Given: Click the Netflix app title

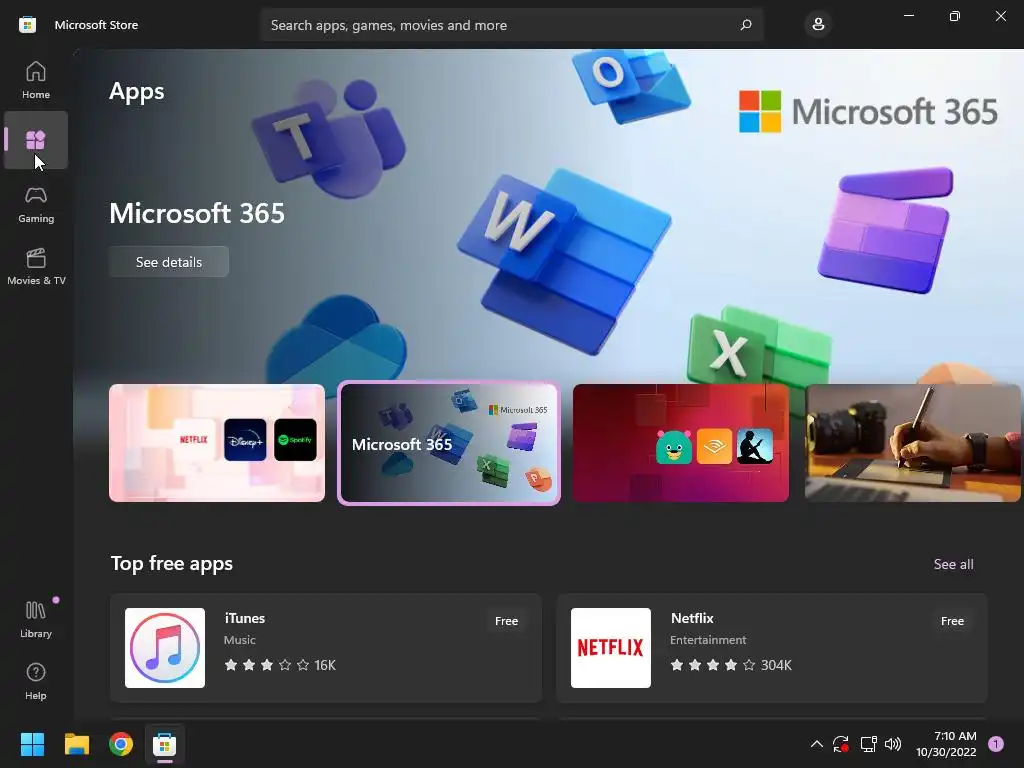Looking at the screenshot, I should pyautogui.click(x=692, y=618).
